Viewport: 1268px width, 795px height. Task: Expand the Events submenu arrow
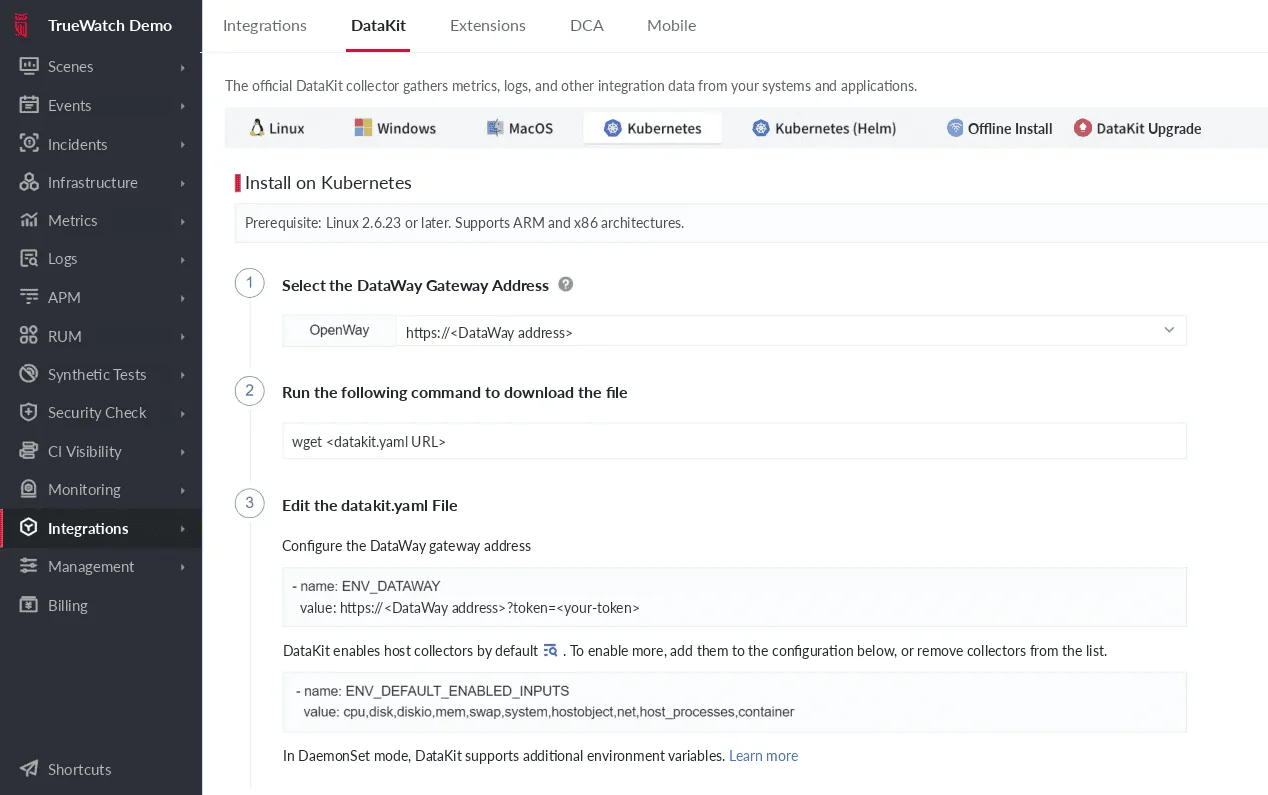[183, 105]
